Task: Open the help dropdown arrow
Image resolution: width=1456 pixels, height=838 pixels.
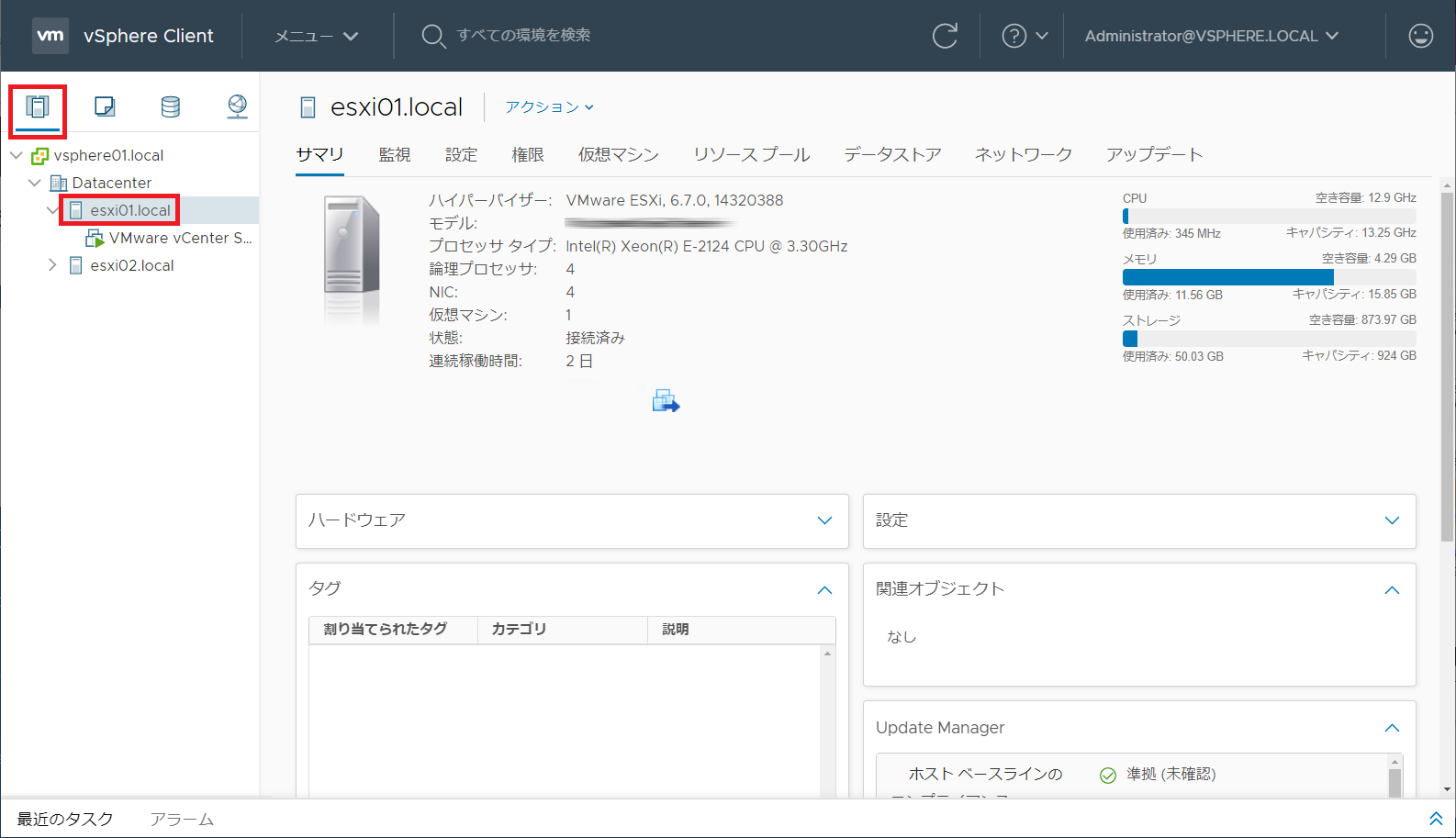Action: (1042, 36)
